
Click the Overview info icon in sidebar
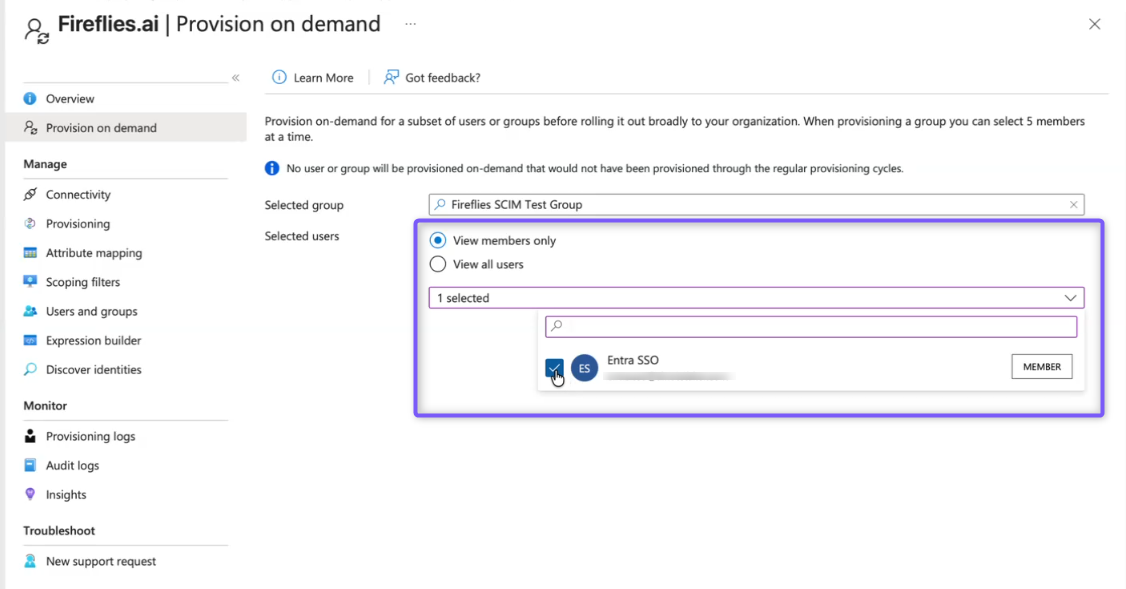tap(29, 98)
